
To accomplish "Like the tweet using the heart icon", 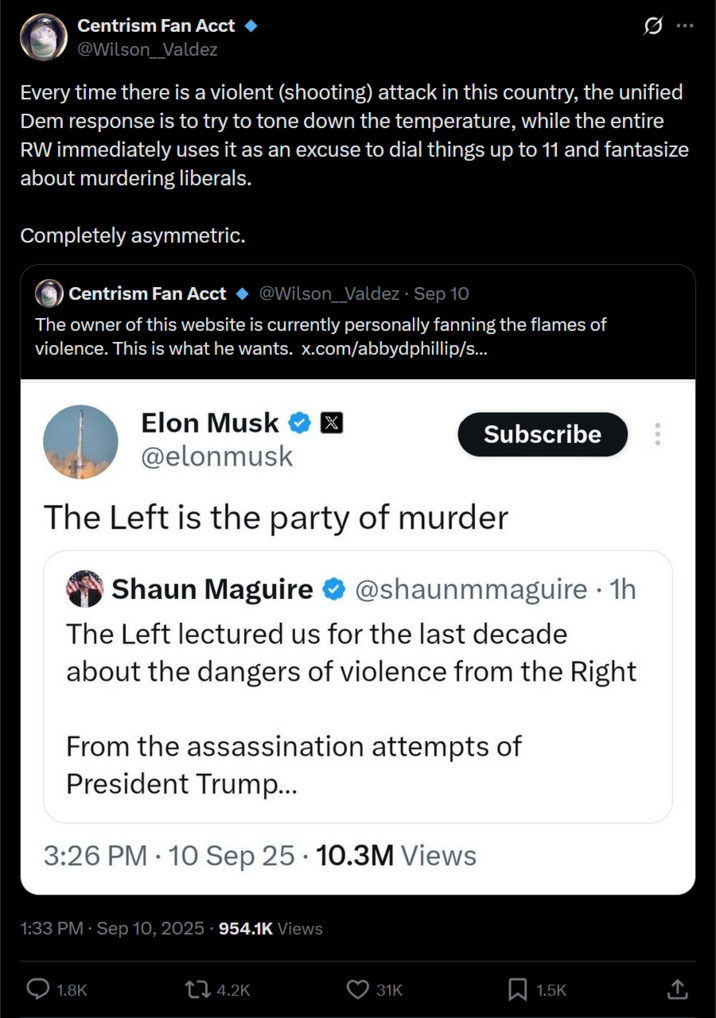I will (x=356, y=989).
